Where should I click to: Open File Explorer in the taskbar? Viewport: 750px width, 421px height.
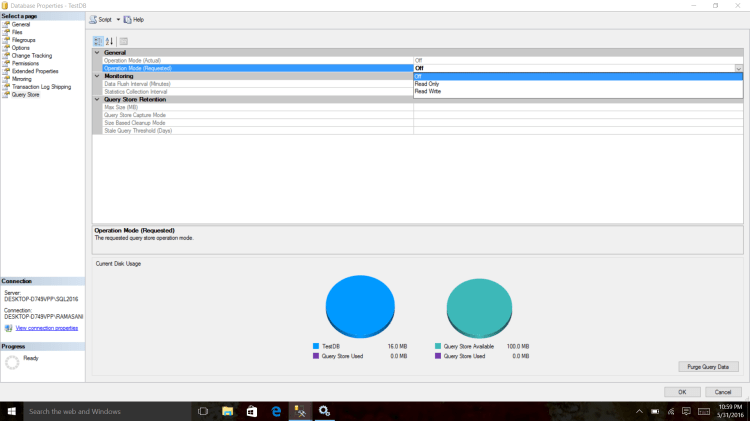[227, 411]
